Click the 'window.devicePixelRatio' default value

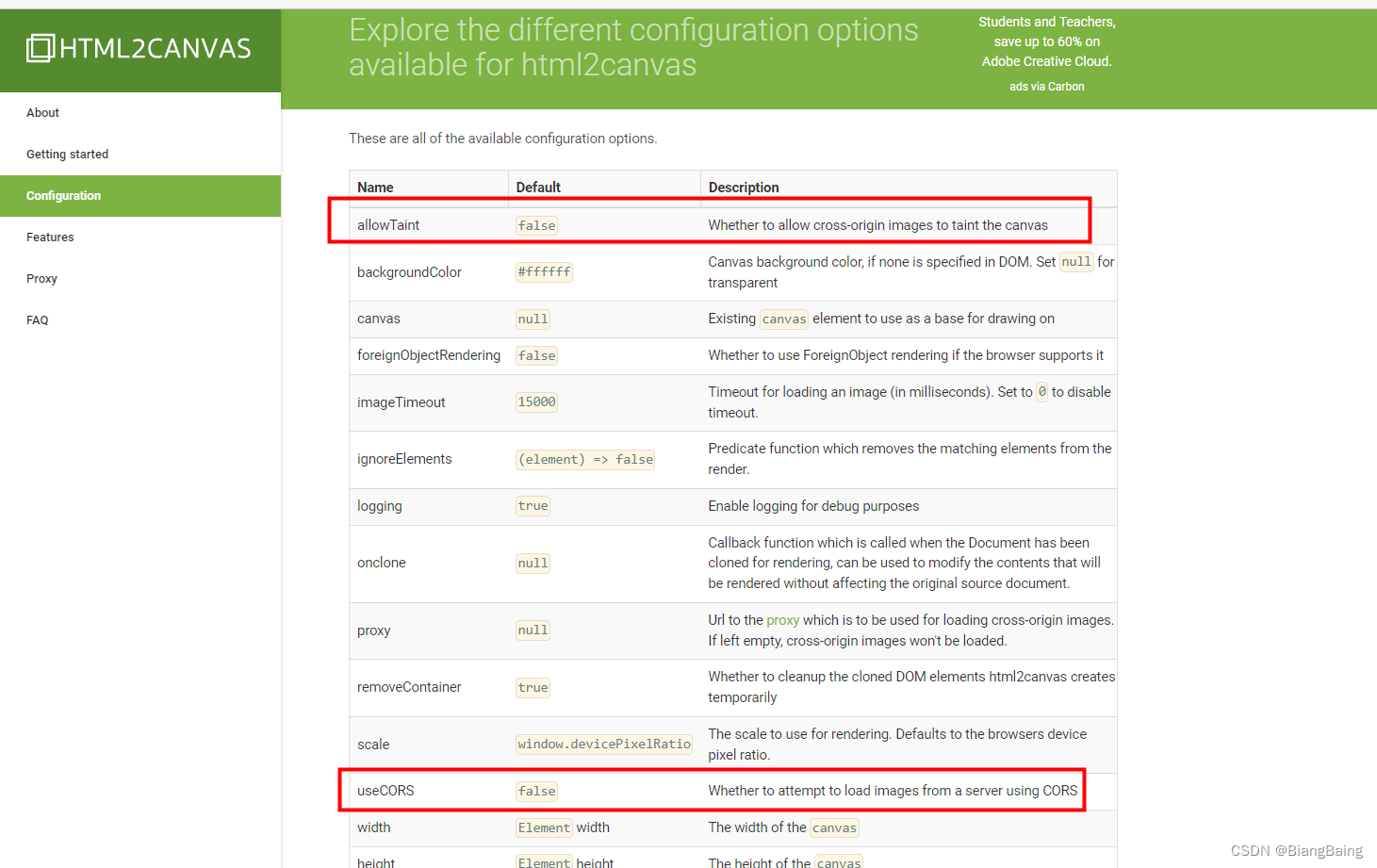(x=604, y=745)
